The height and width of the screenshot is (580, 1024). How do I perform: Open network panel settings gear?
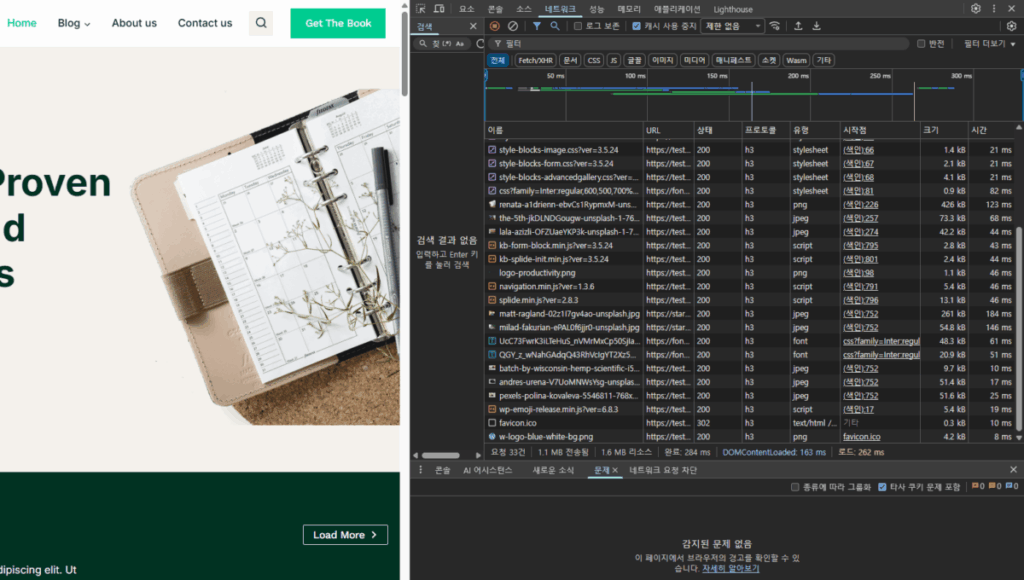click(1010, 26)
